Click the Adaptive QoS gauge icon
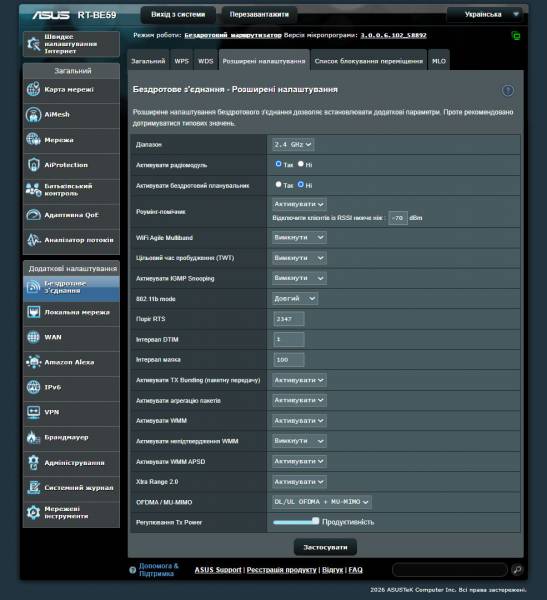 (33, 215)
